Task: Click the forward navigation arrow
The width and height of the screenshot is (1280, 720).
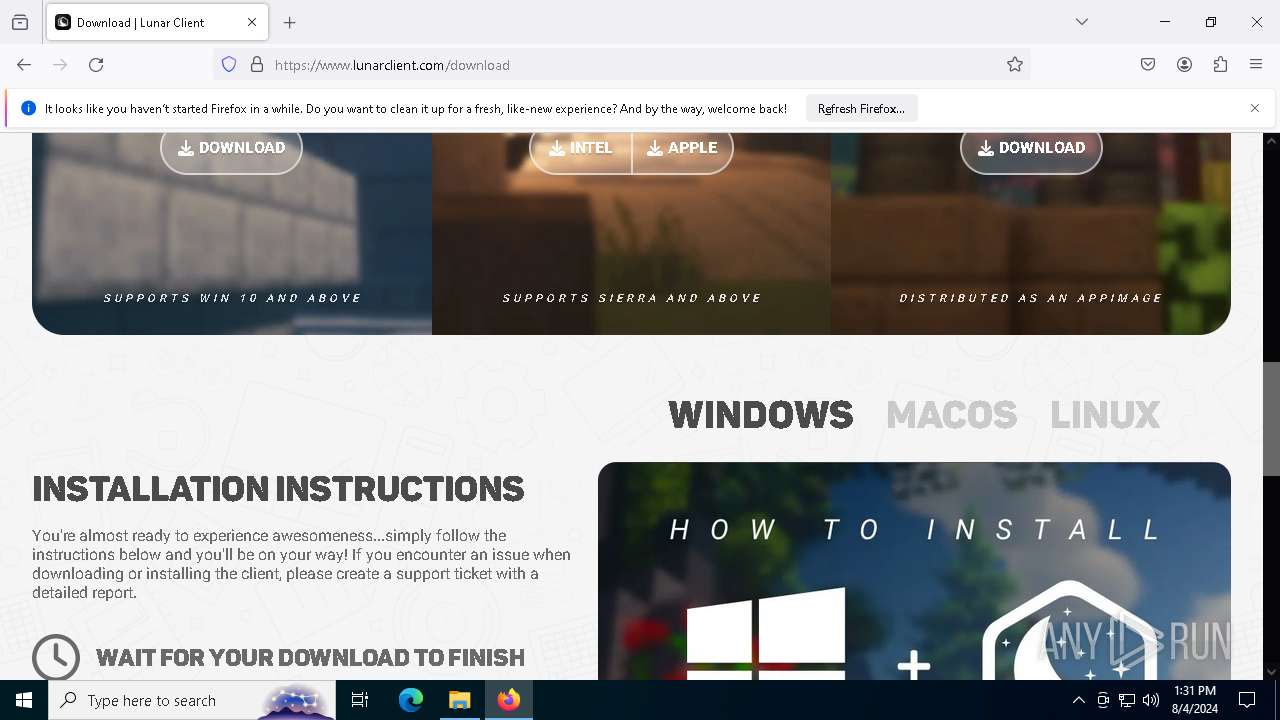Action: pos(60,65)
